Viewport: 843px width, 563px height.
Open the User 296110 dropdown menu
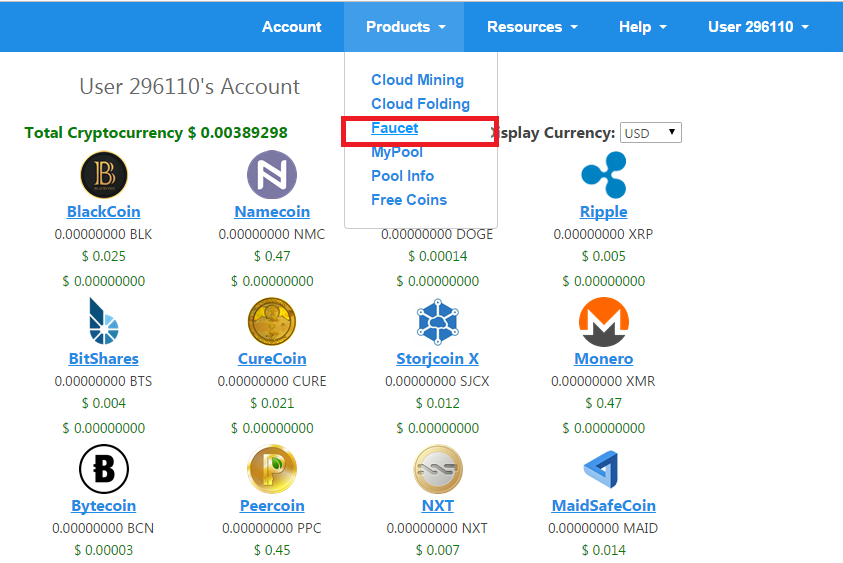click(758, 27)
